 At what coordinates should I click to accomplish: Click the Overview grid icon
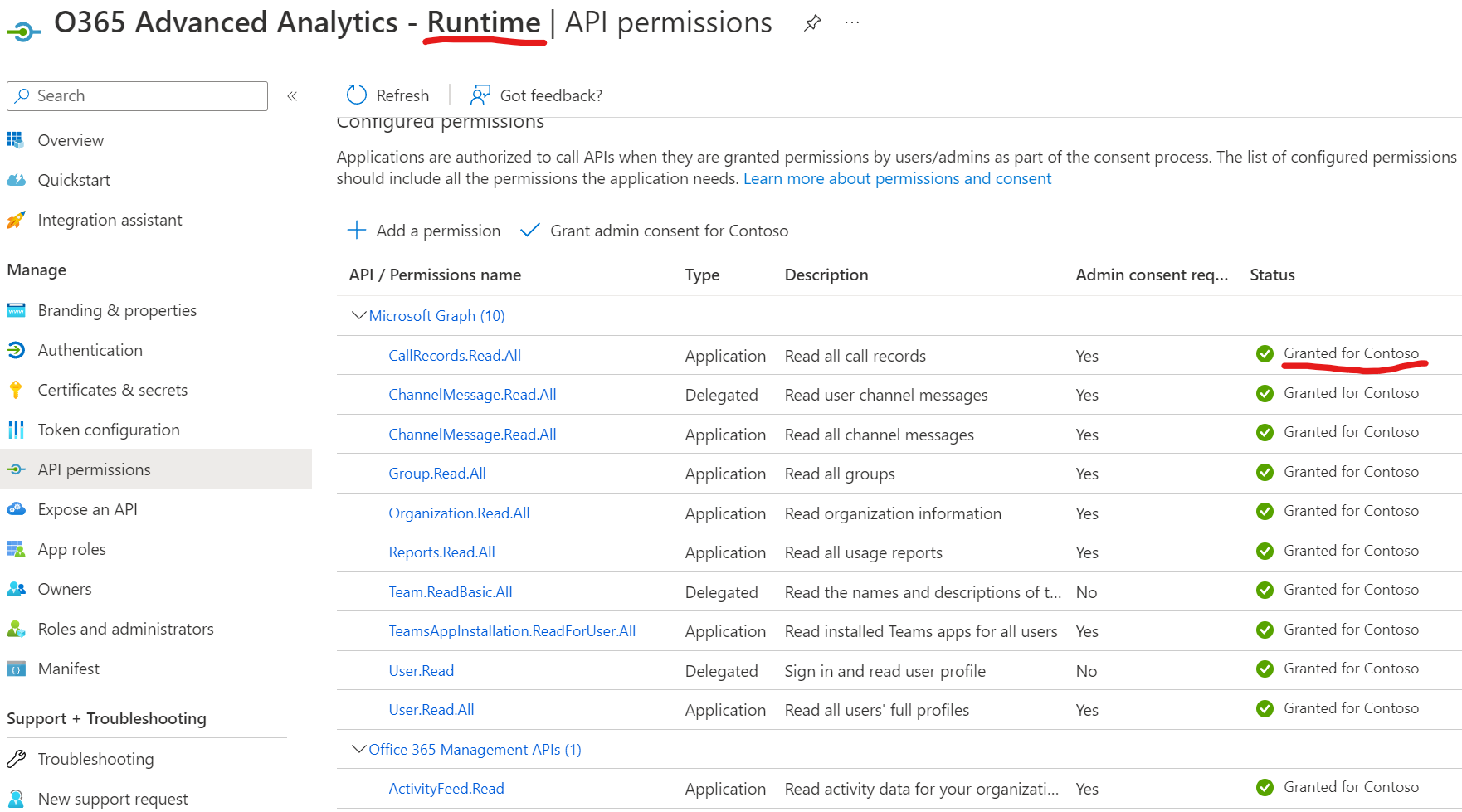click(x=16, y=140)
